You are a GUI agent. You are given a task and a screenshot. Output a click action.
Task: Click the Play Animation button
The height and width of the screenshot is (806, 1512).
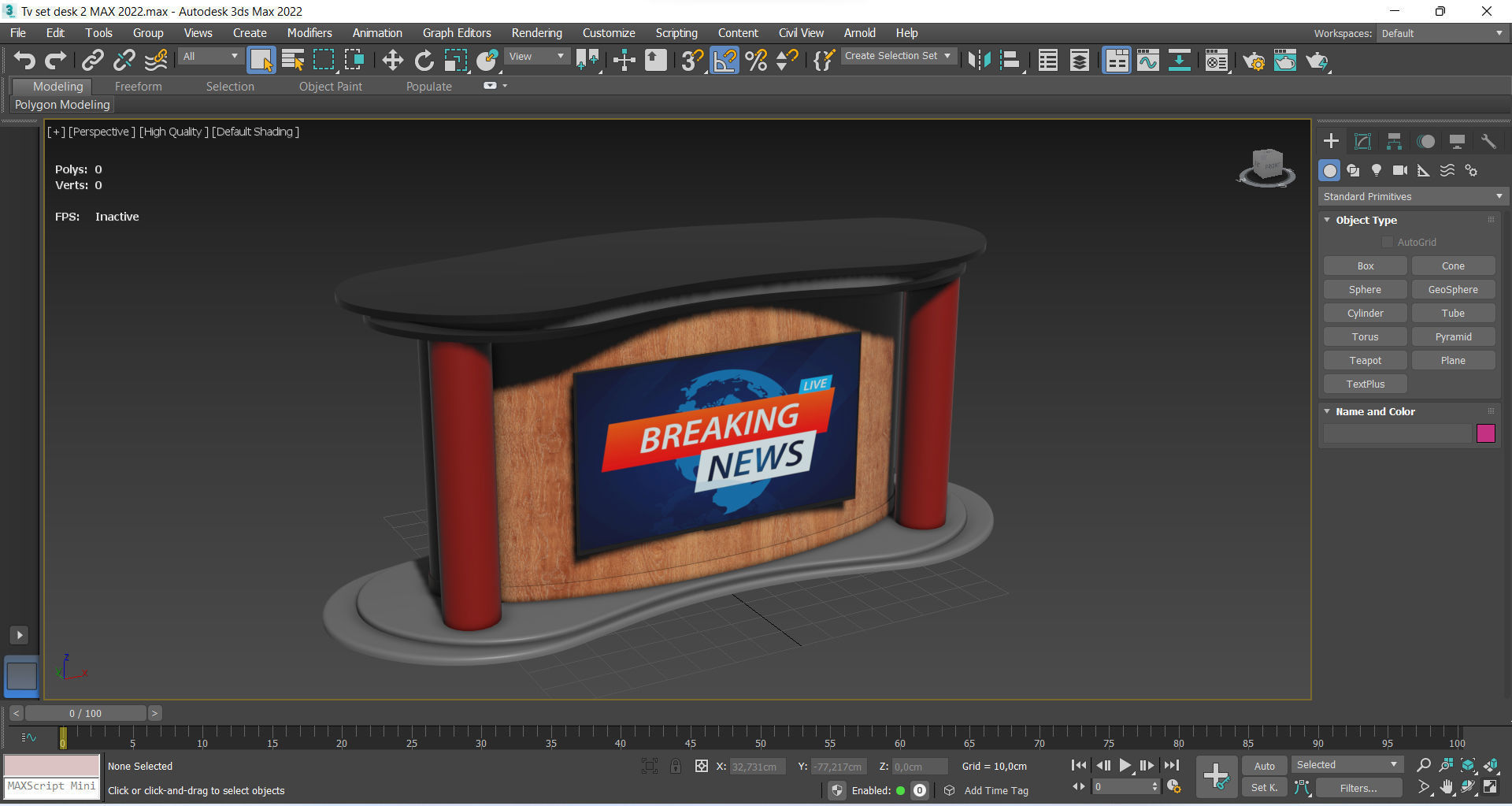click(x=1125, y=765)
